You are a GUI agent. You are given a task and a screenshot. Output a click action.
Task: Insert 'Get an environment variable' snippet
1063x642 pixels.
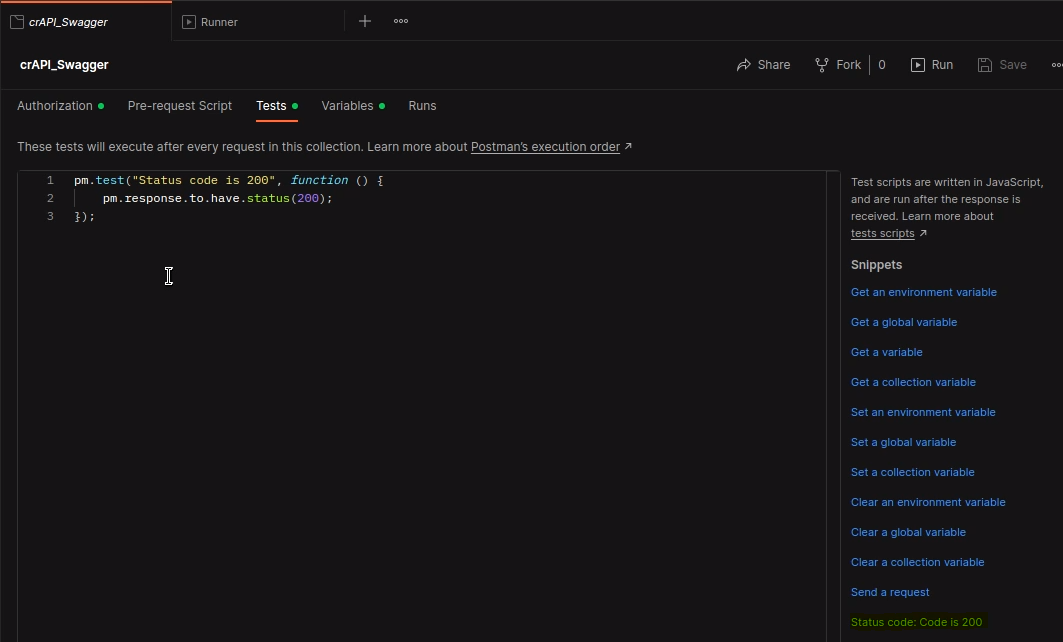pos(923,293)
